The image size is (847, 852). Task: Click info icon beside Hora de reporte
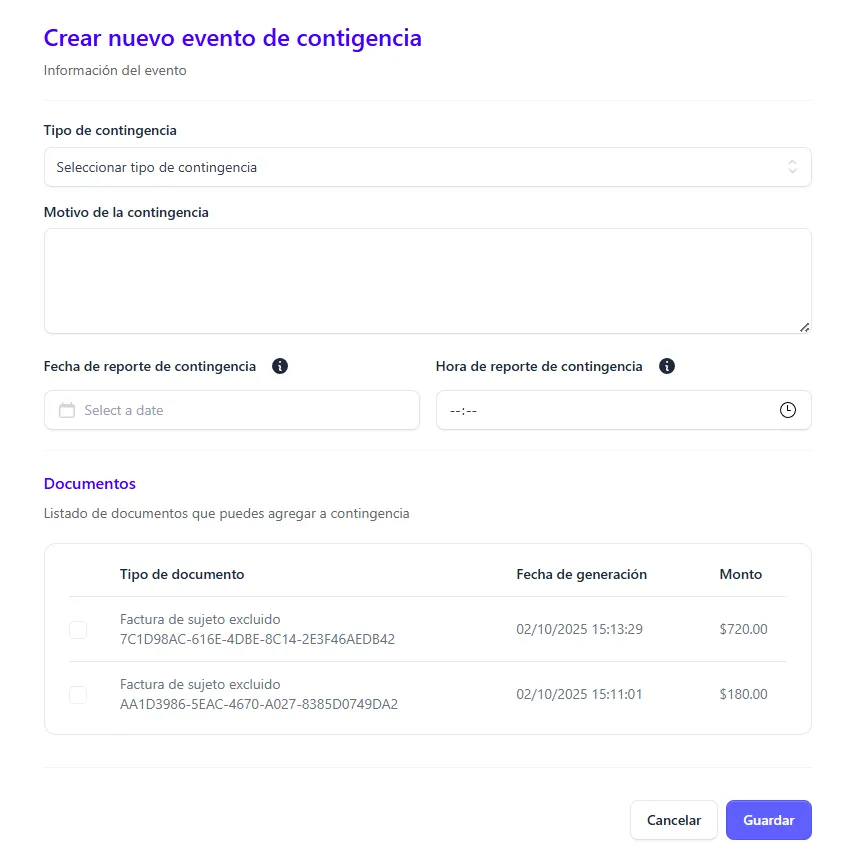pos(667,366)
